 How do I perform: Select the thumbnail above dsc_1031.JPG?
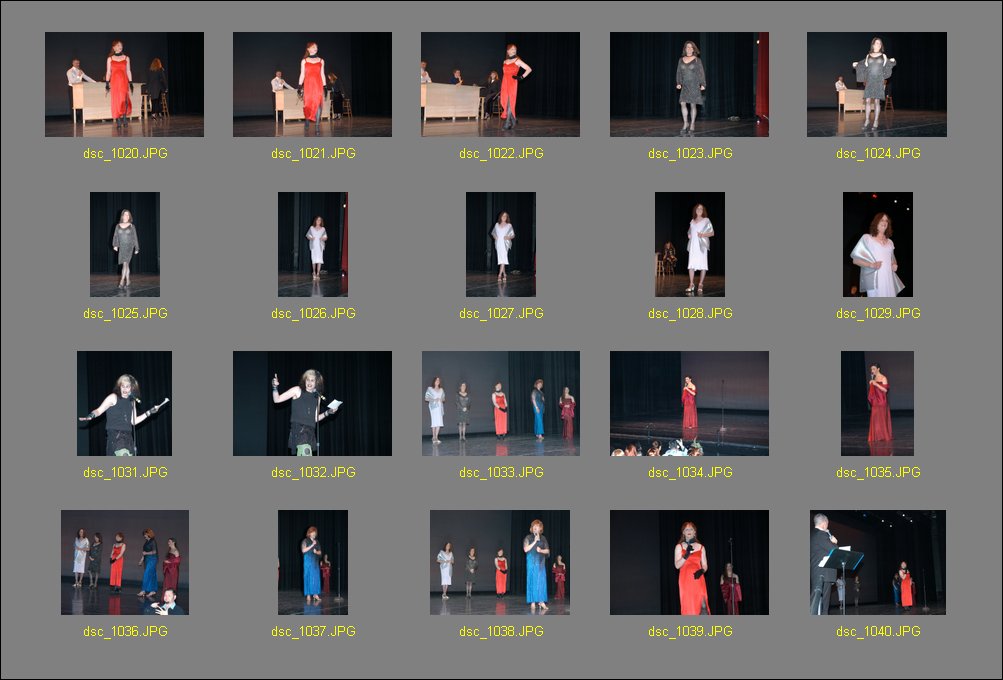tap(125, 404)
